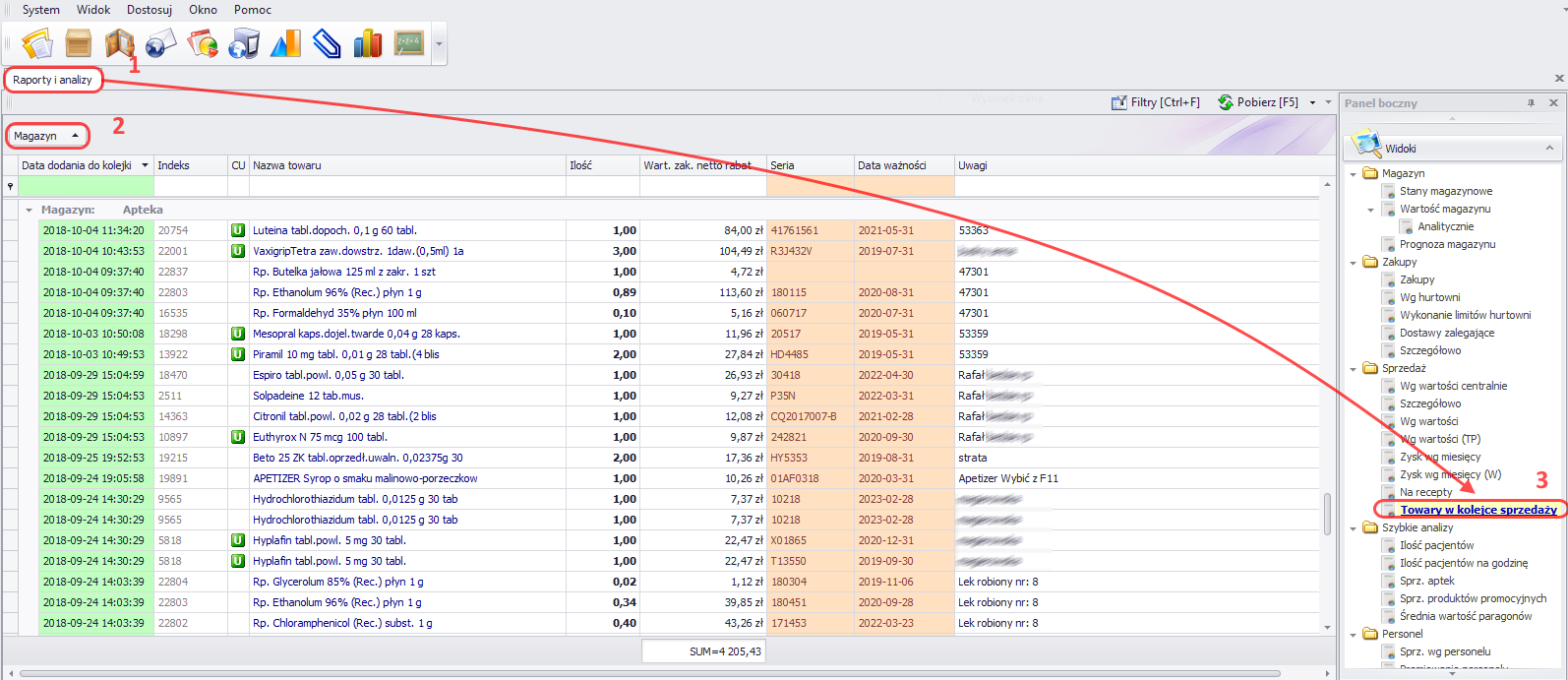Open the wallet toolbar icon
The image size is (1568, 680).
pos(119,43)
